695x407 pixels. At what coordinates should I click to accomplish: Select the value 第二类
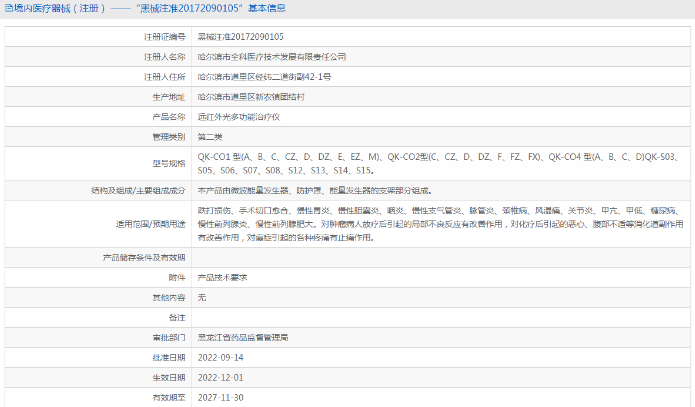(210, 137)
